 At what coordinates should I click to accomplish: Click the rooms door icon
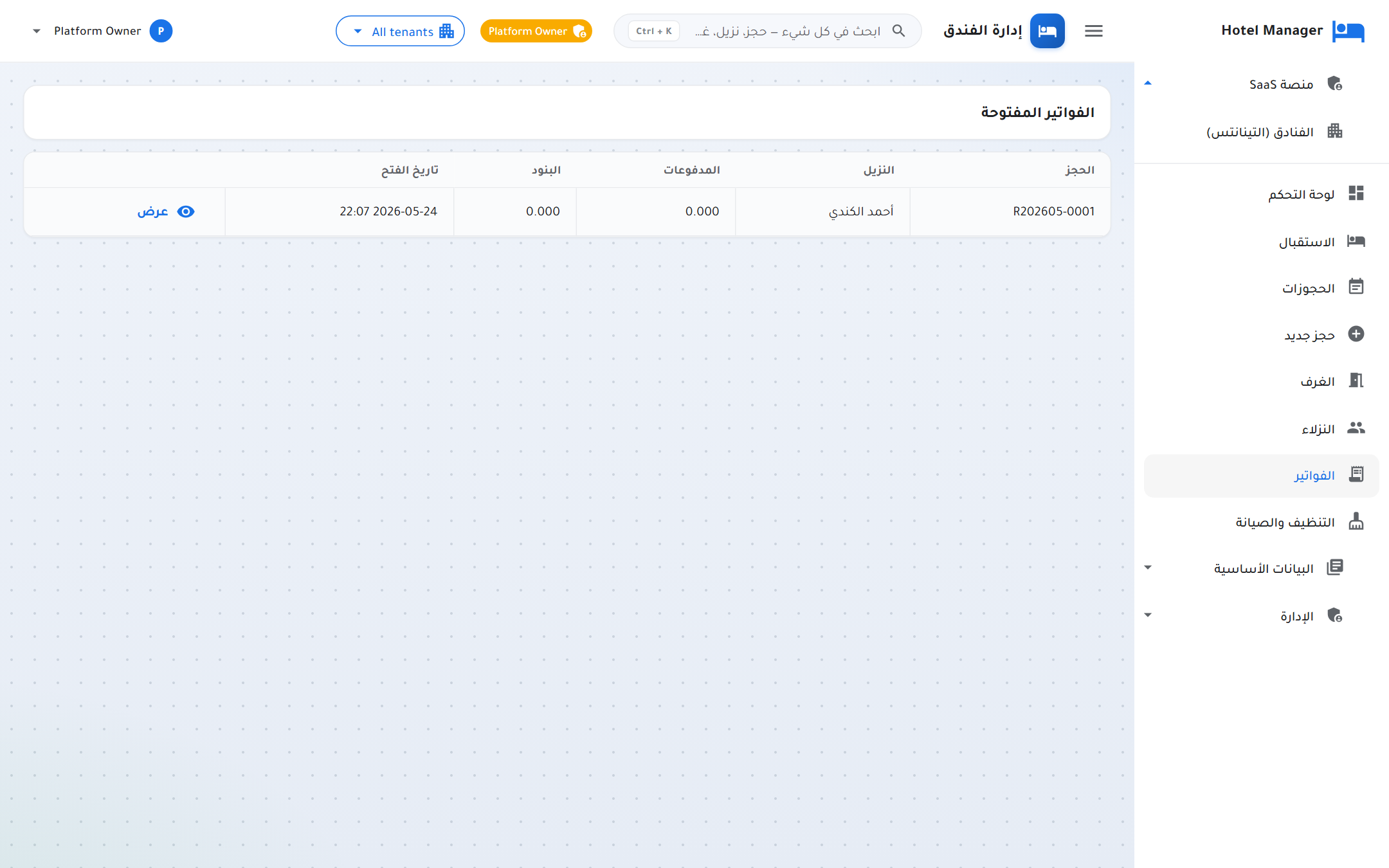point(1356,381)
